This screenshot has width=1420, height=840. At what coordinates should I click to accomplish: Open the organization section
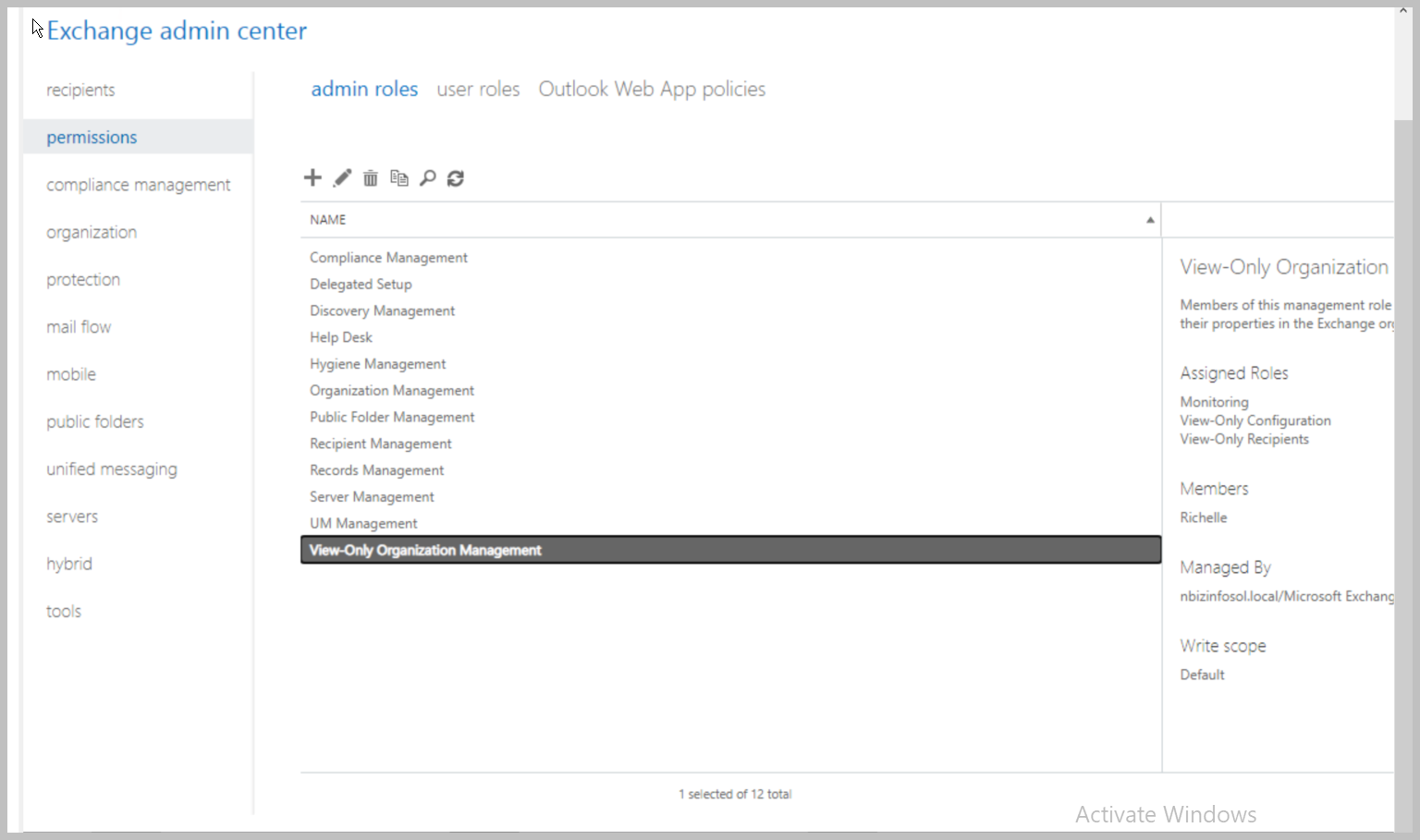92,232
